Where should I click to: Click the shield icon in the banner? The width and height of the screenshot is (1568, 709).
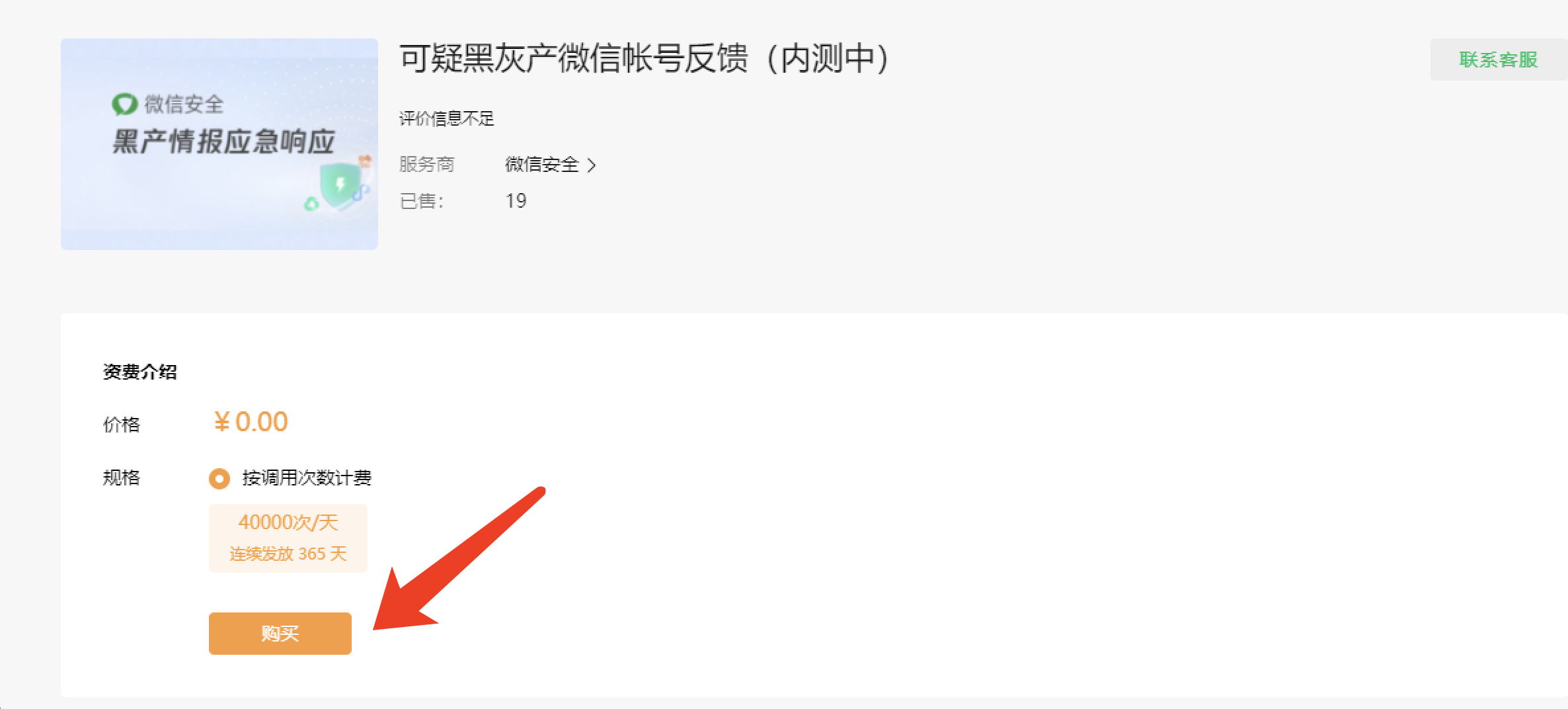[x=340, y=185]
